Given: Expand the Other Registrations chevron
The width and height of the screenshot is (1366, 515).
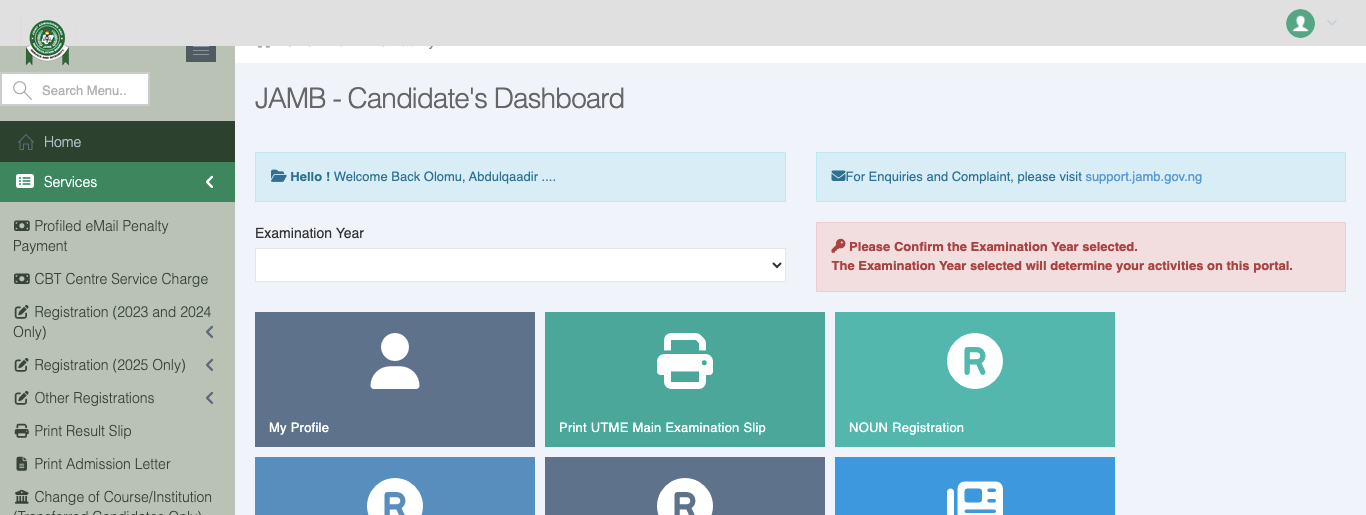Looking at the screenshot, I should coord(210,398).
